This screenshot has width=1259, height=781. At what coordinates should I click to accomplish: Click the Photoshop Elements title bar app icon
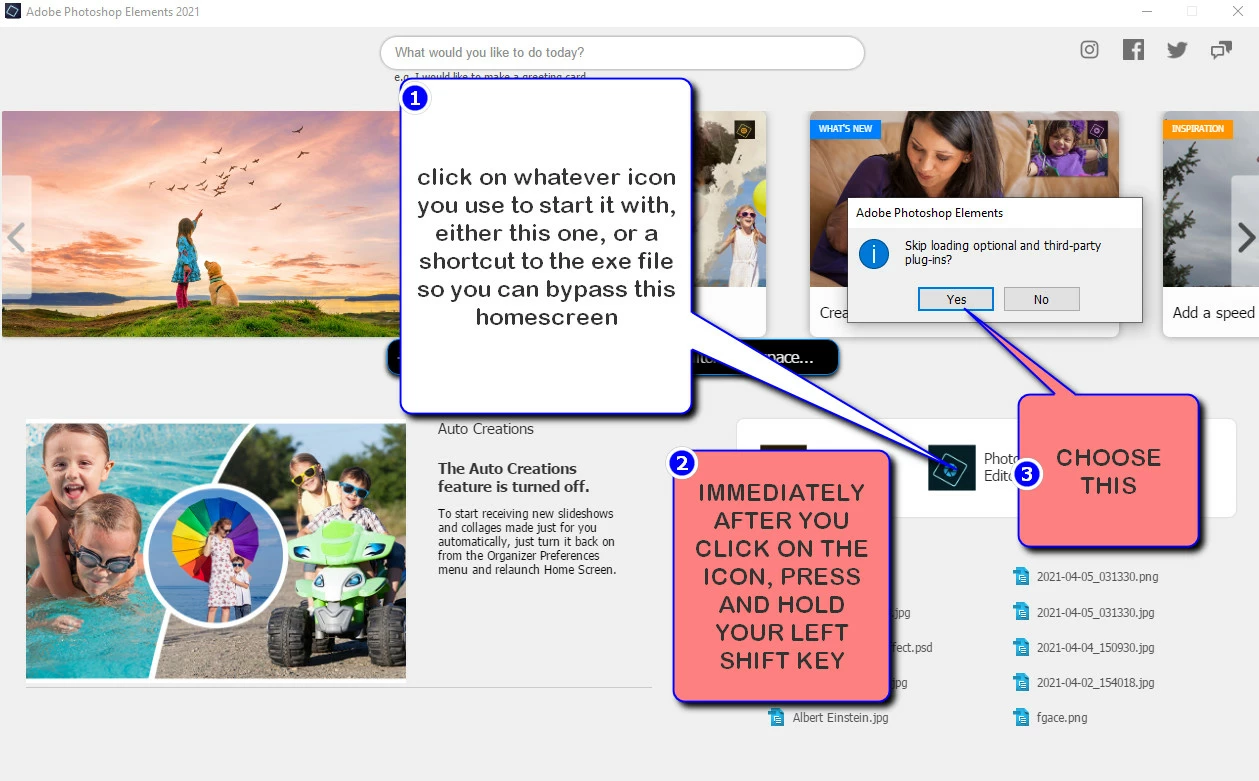[13, 11]
